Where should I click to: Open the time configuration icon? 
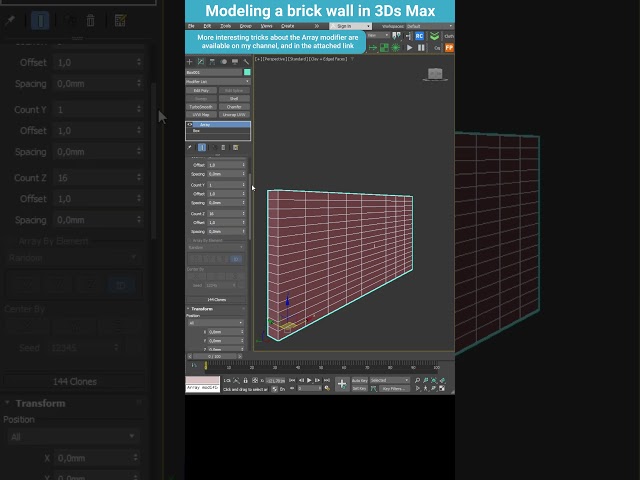pos(327,389)
